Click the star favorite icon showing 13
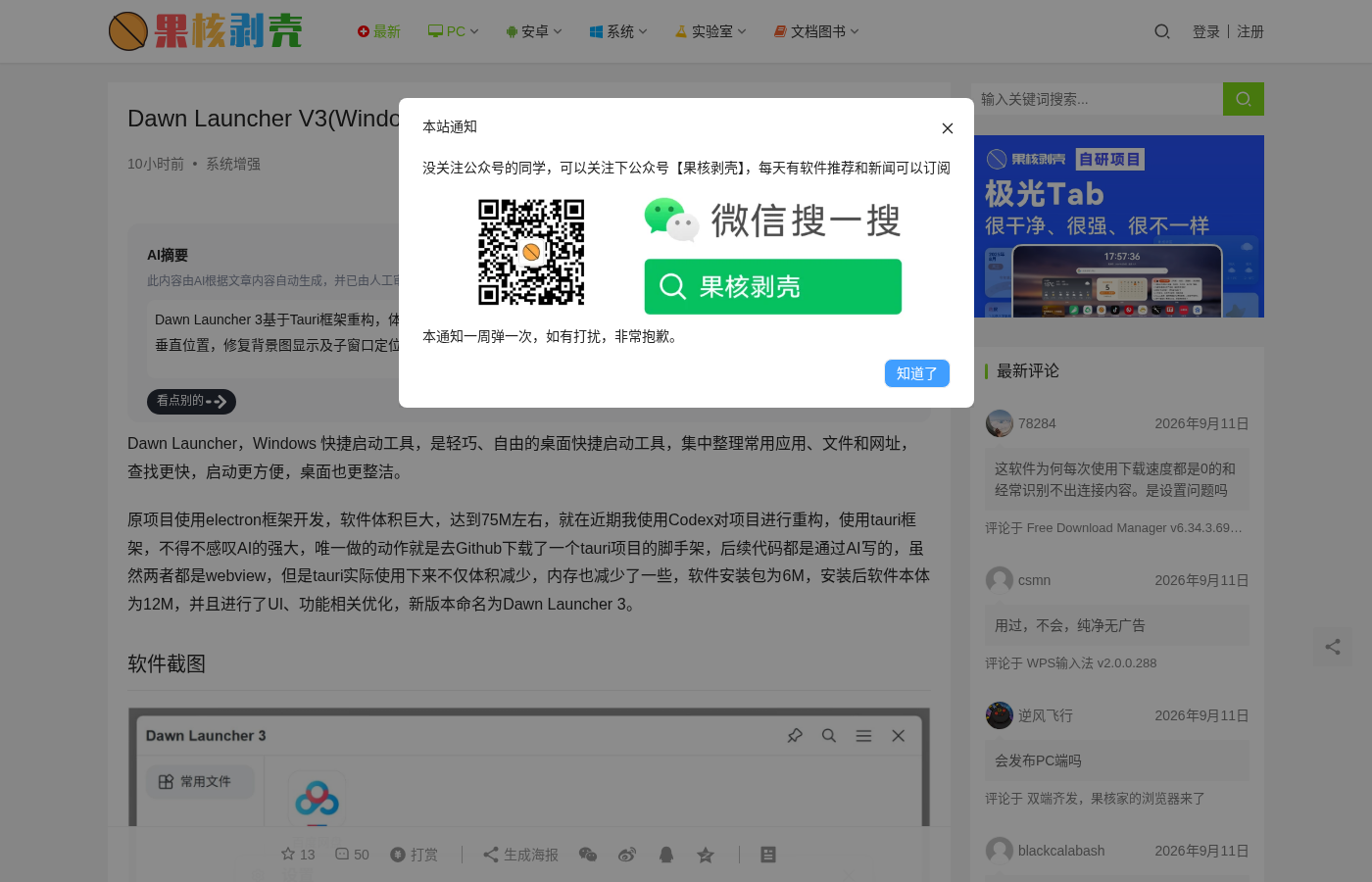1372x882 pixels. 298,855
